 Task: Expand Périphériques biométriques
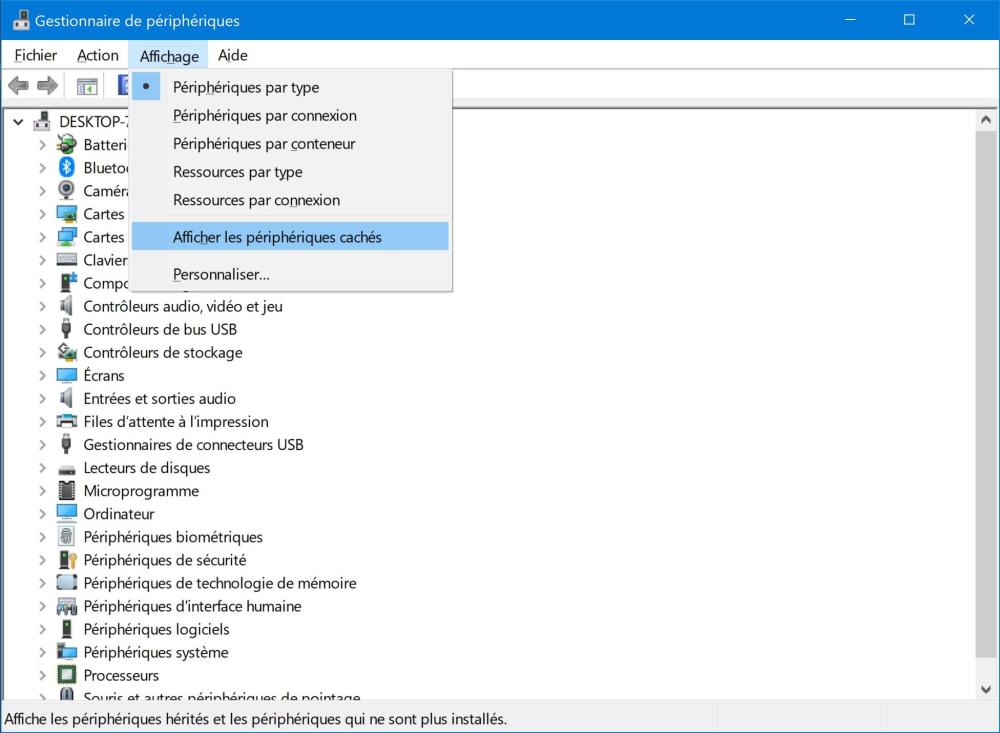42,537
